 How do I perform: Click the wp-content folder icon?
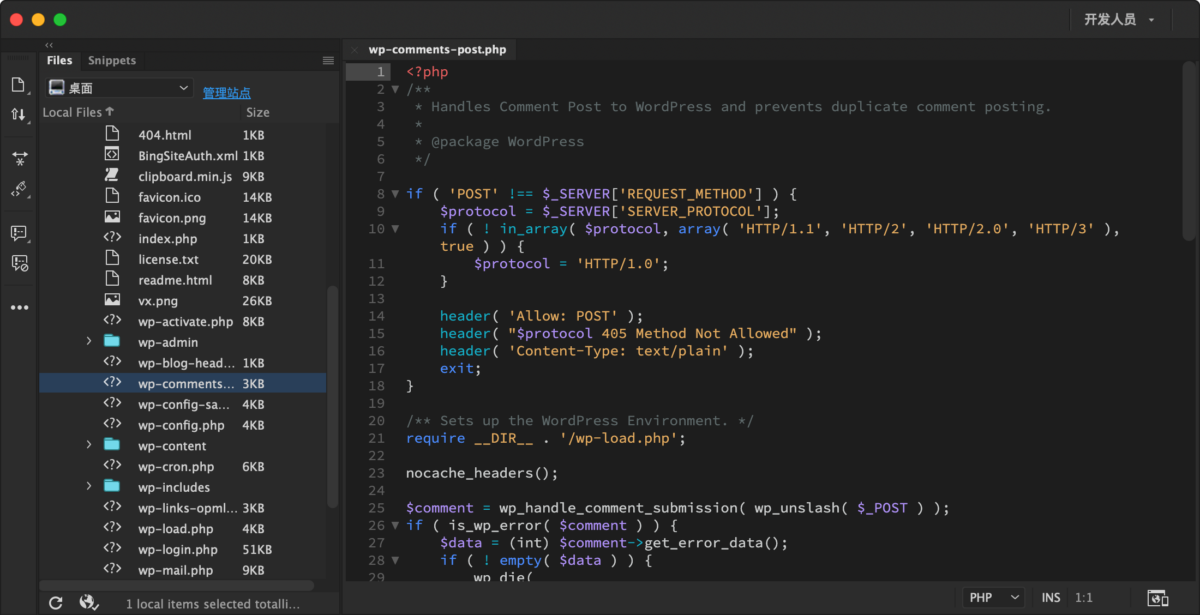(x=113, y=445)
